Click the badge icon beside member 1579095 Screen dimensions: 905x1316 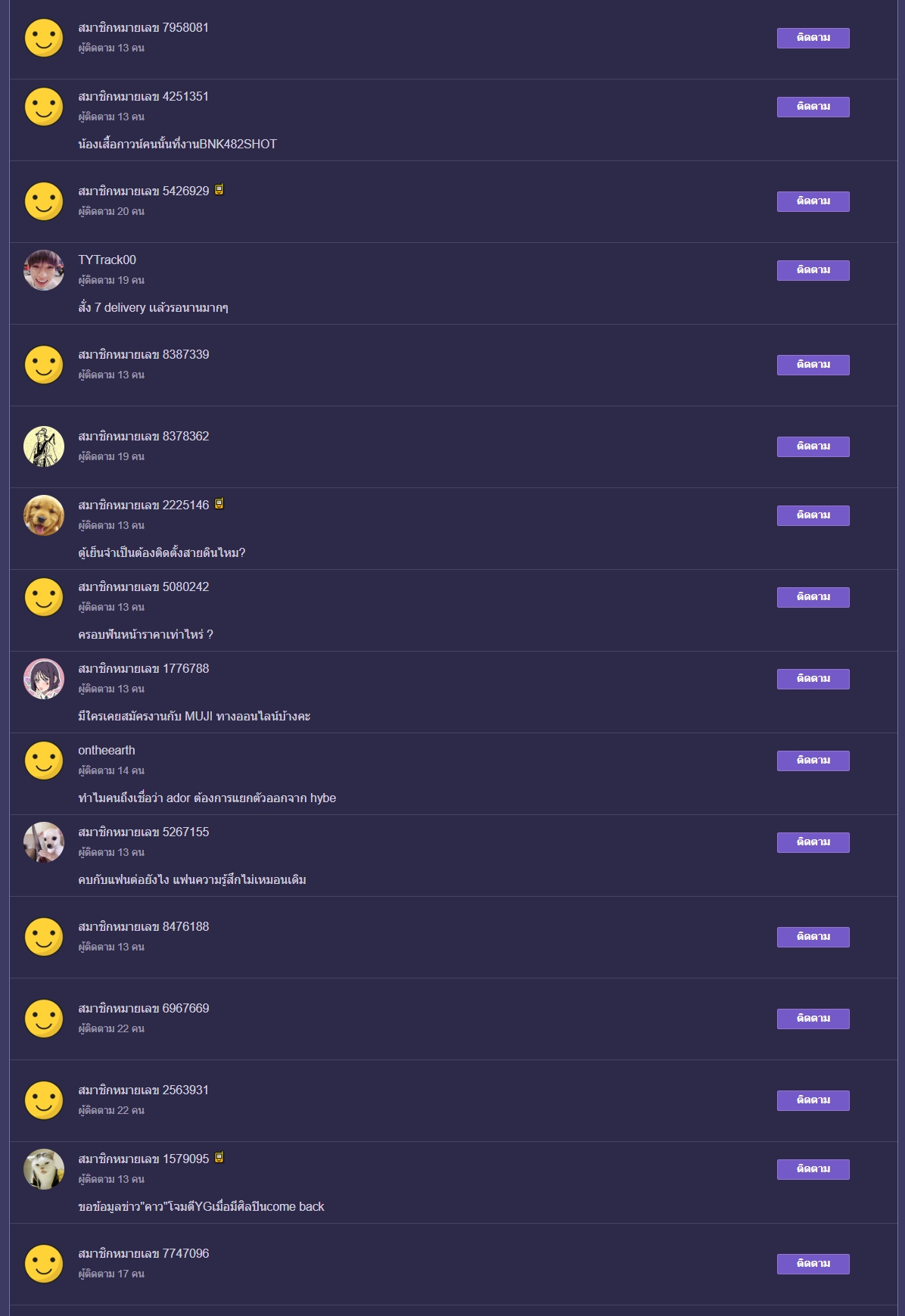click(x=219, y=1158)
